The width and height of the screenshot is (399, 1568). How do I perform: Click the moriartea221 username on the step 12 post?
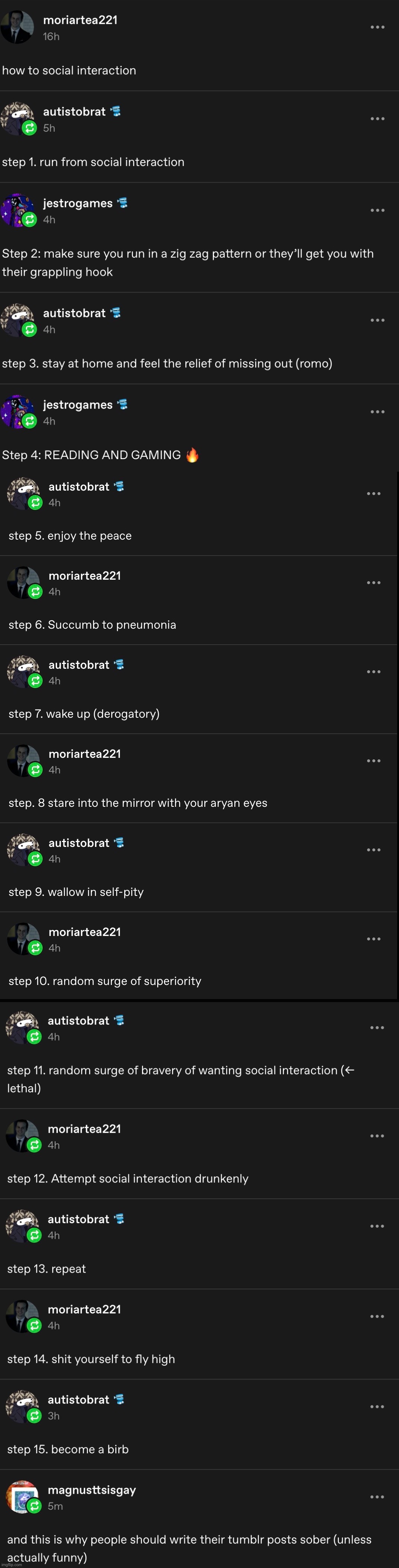84,1129
